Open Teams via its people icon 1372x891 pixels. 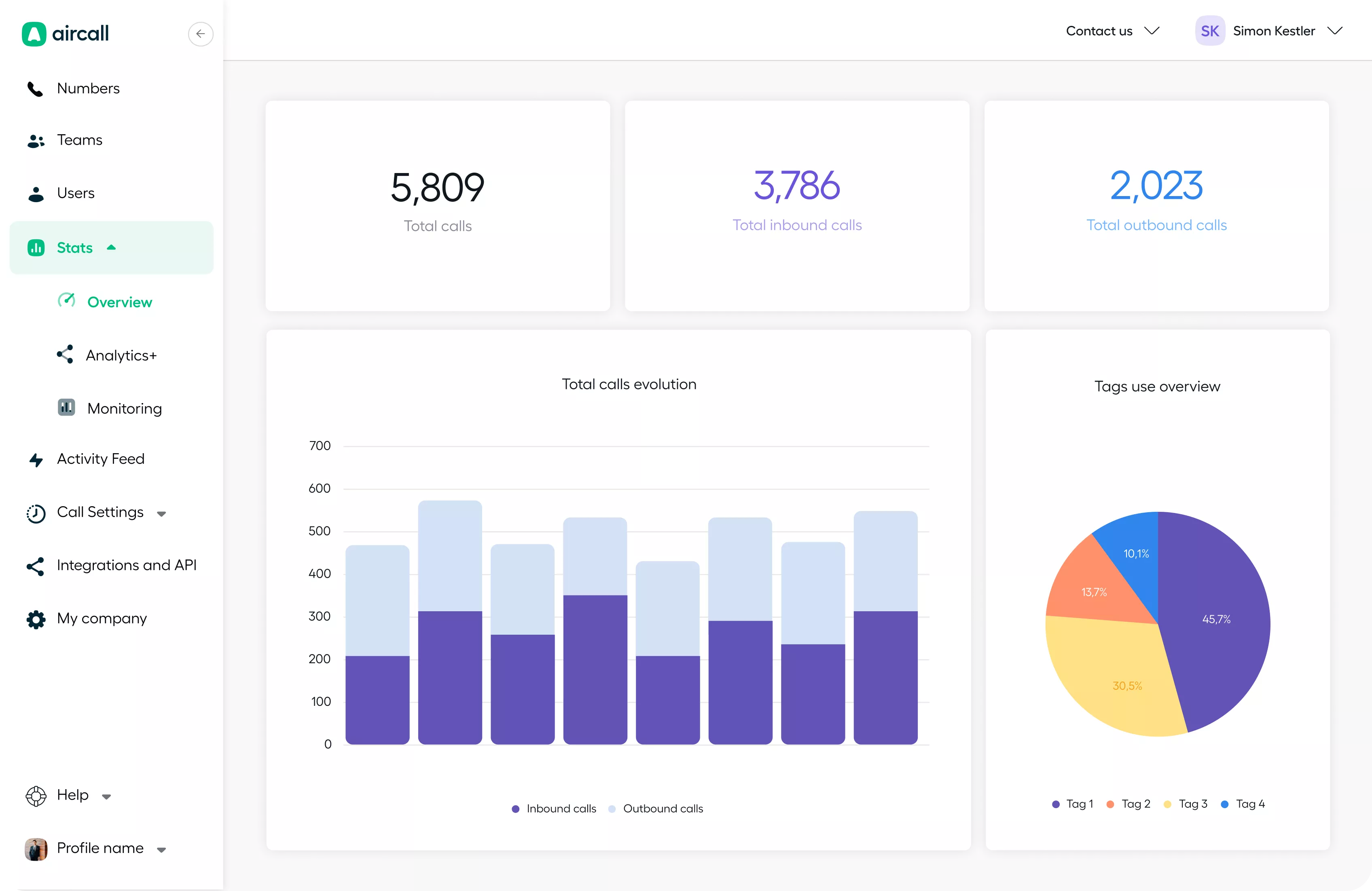click(36, 141)
